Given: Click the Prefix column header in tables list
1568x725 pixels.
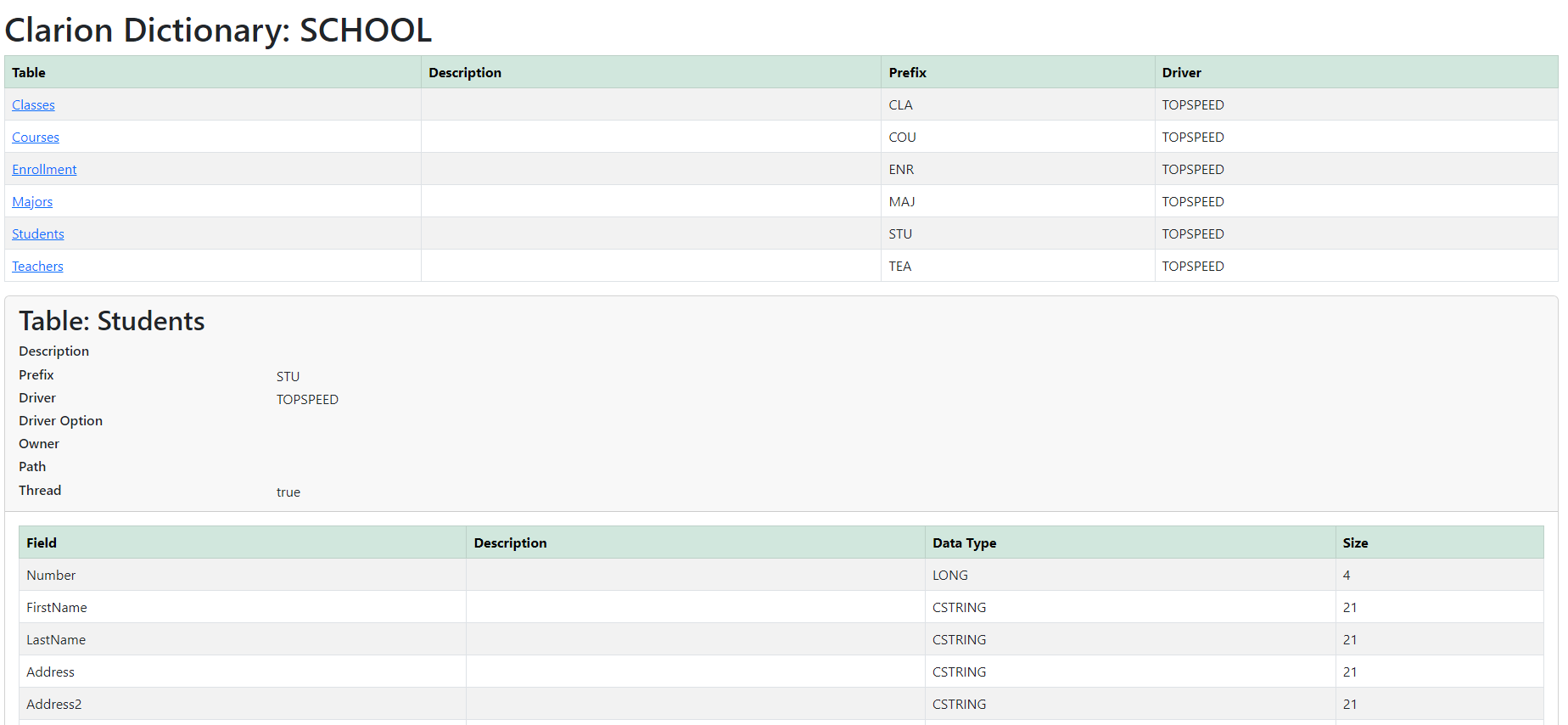Looking at the screenshot, I should [x=907, y=73].
